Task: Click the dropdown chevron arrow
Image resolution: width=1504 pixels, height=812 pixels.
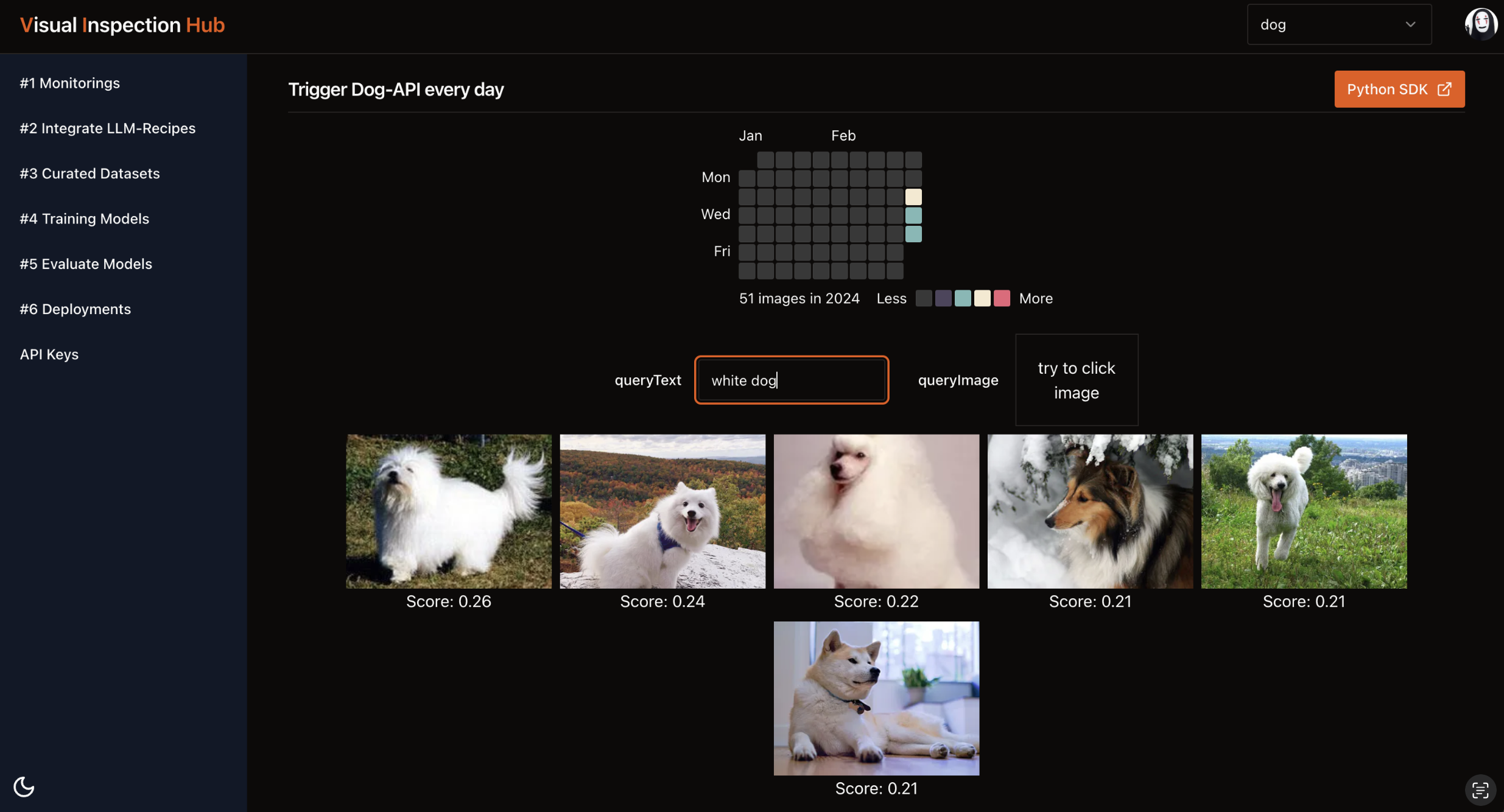Action: tap(1410, 24)
